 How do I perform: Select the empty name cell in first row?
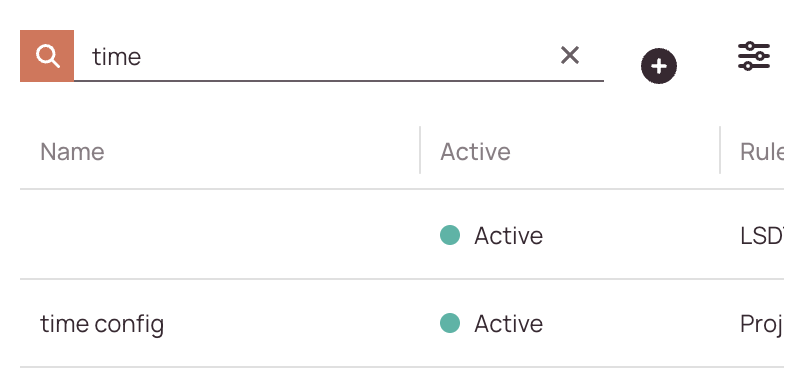[220, 235]
